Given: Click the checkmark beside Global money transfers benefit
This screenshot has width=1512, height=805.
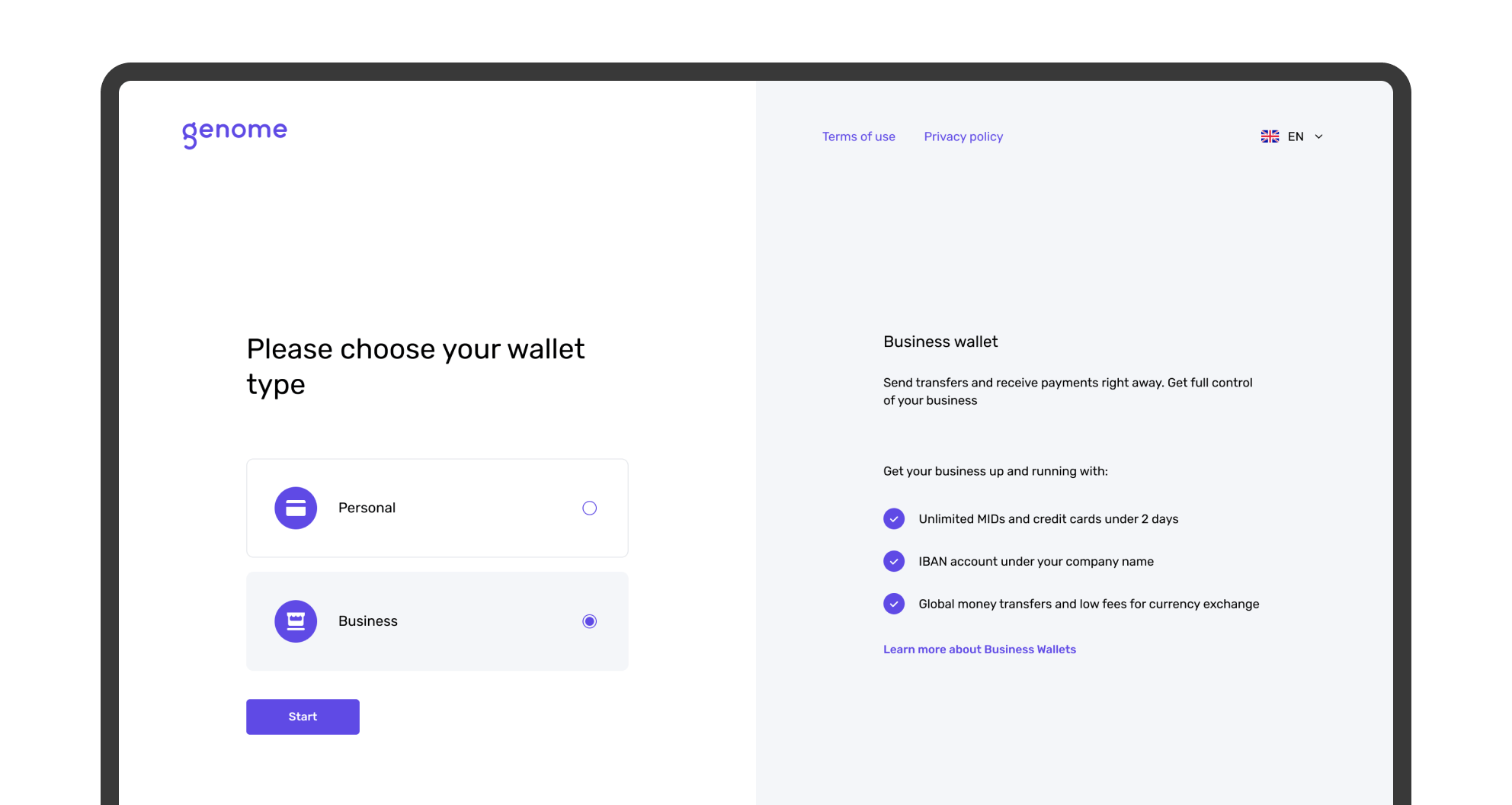Looking at the screenshot, I should 893,603.
